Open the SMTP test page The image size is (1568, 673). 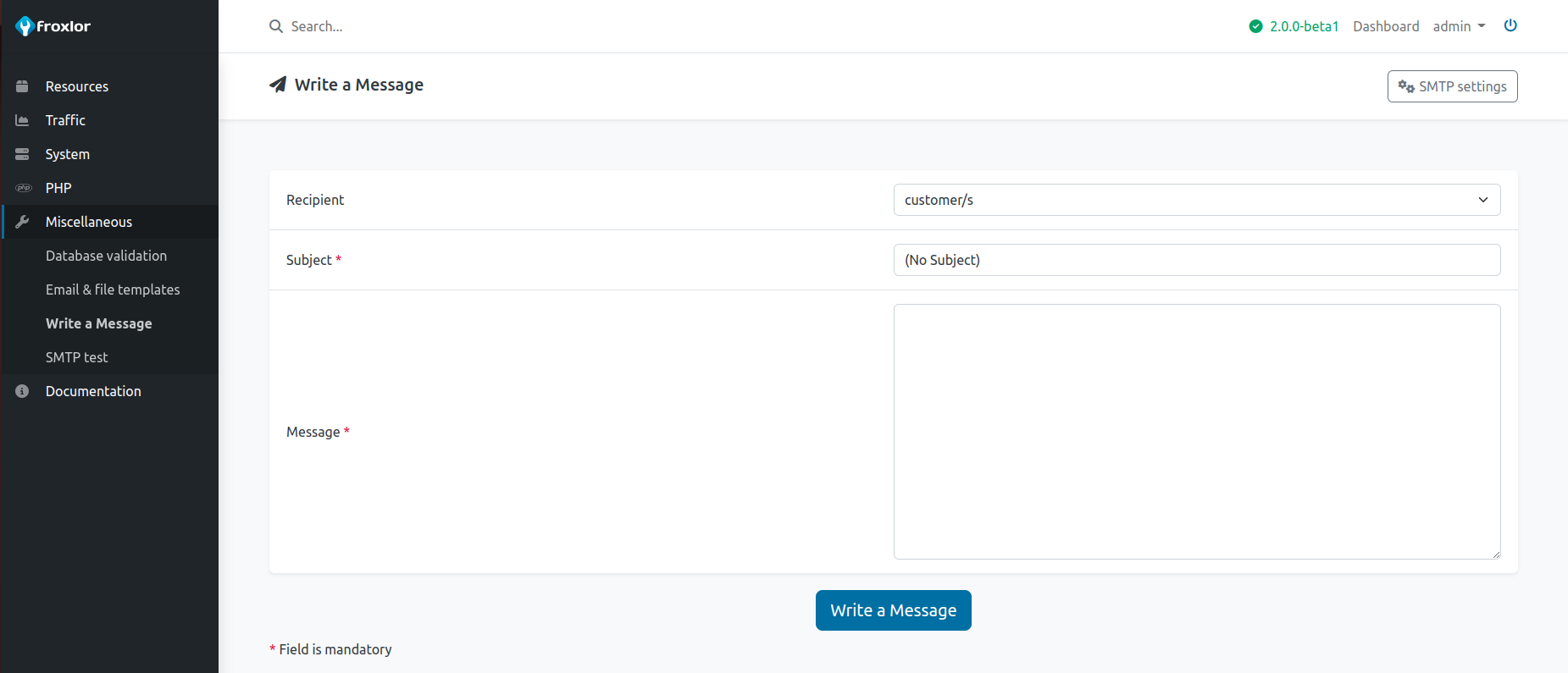(x=76, y=357)
